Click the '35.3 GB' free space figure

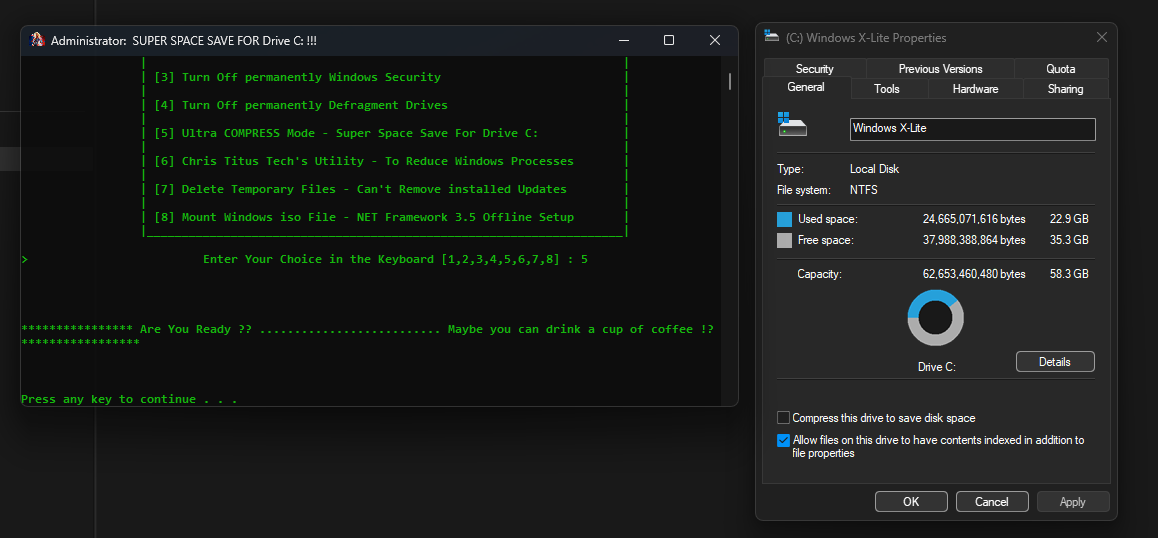click(x=1069, y=240)
